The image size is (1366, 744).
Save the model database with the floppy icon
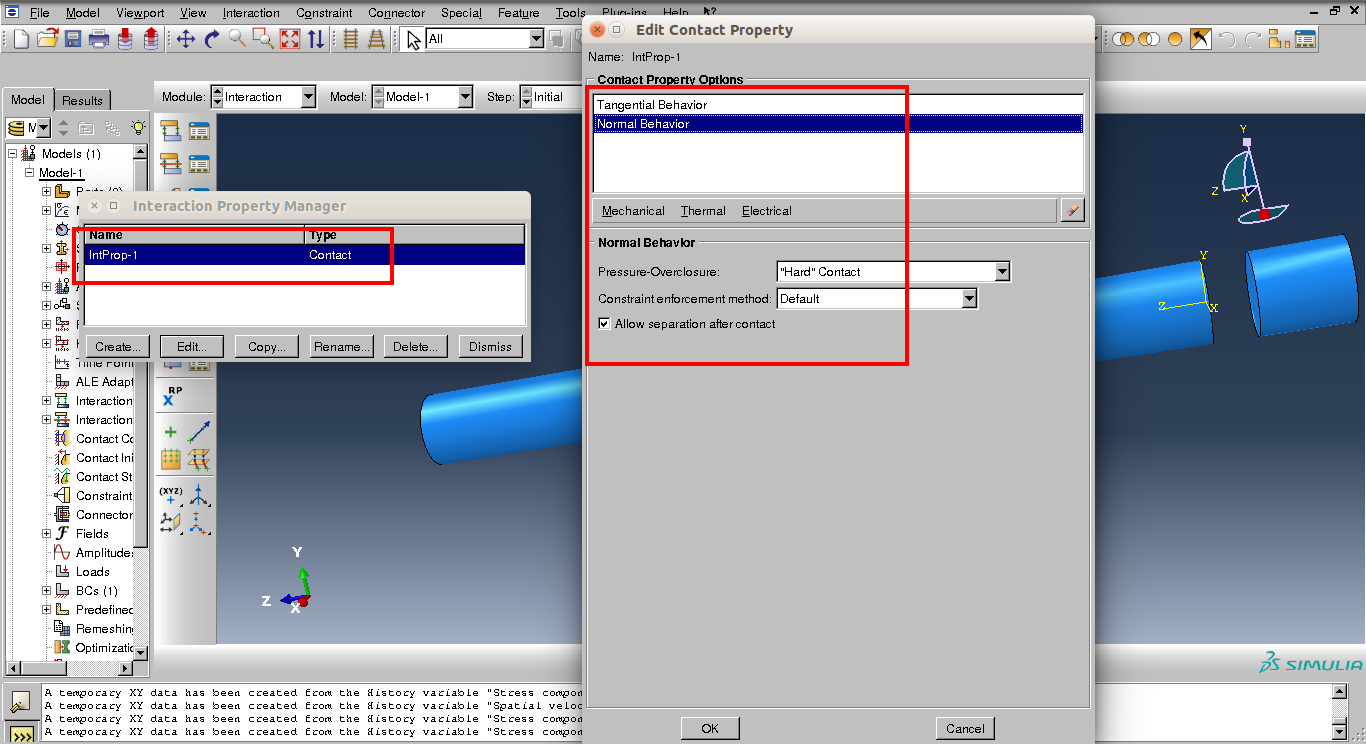coord(73,39)
